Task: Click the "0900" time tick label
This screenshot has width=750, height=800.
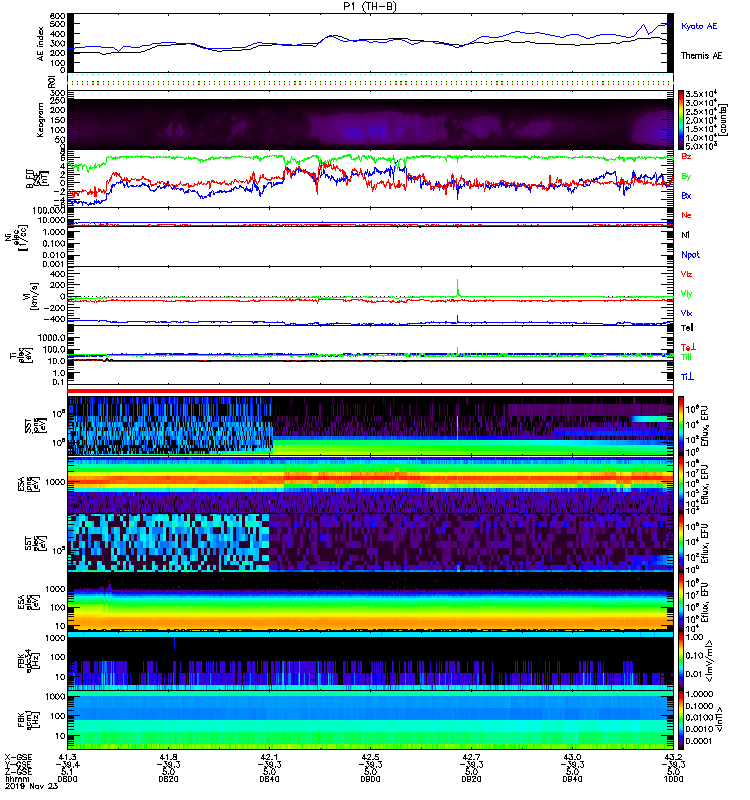Action: tap(370, 779)
